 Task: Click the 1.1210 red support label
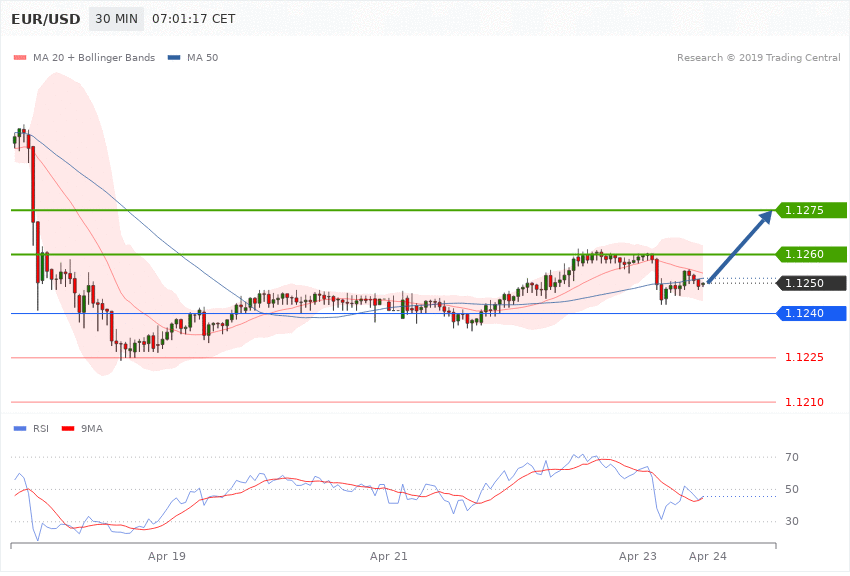click(x=804, y=402)
